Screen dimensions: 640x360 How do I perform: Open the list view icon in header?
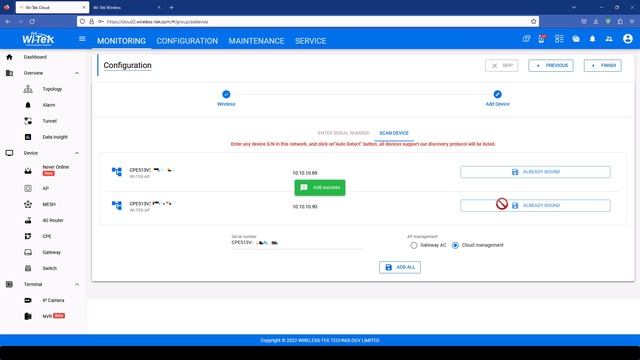559,39
